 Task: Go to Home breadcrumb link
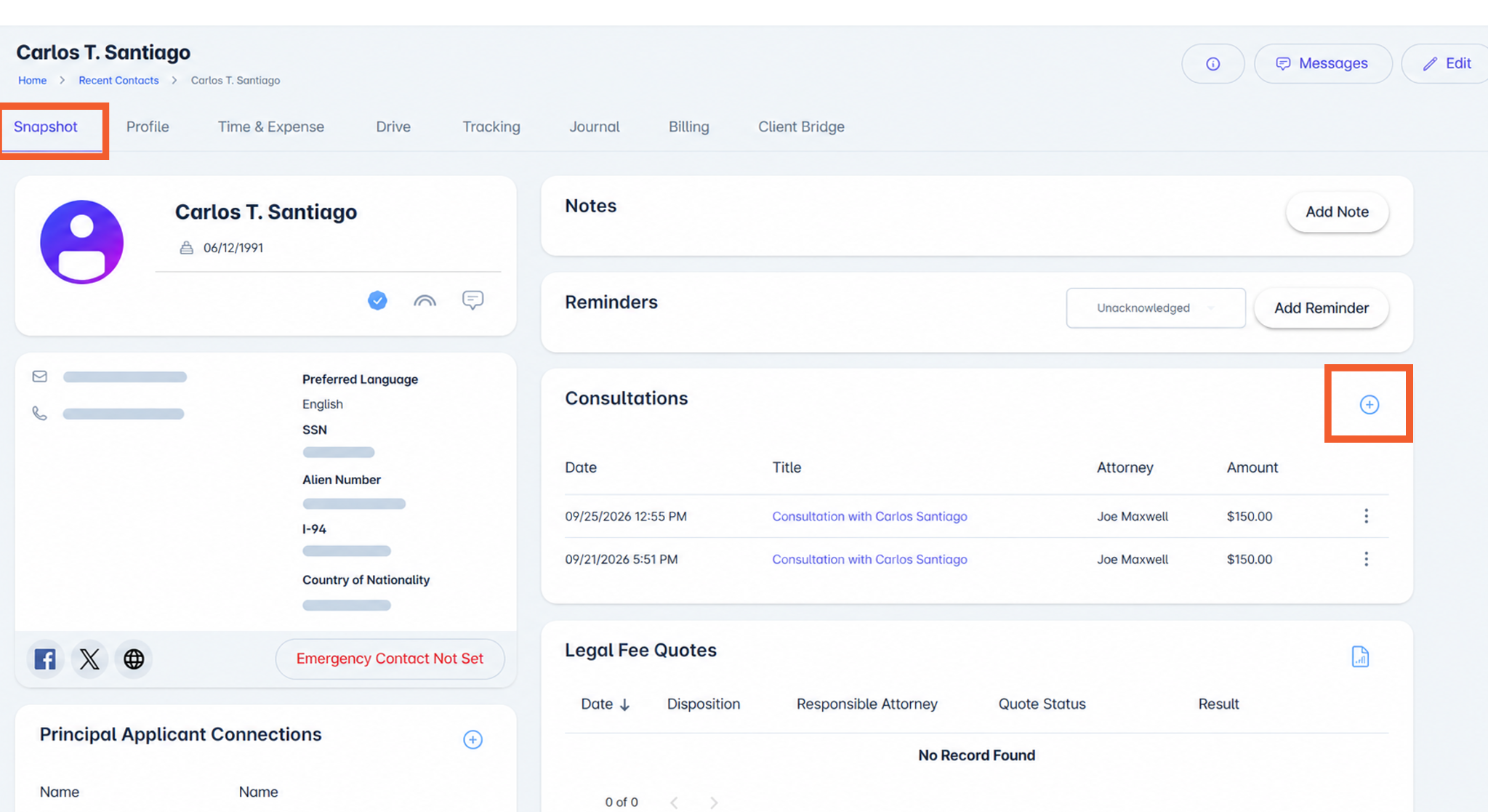(32, 81)
